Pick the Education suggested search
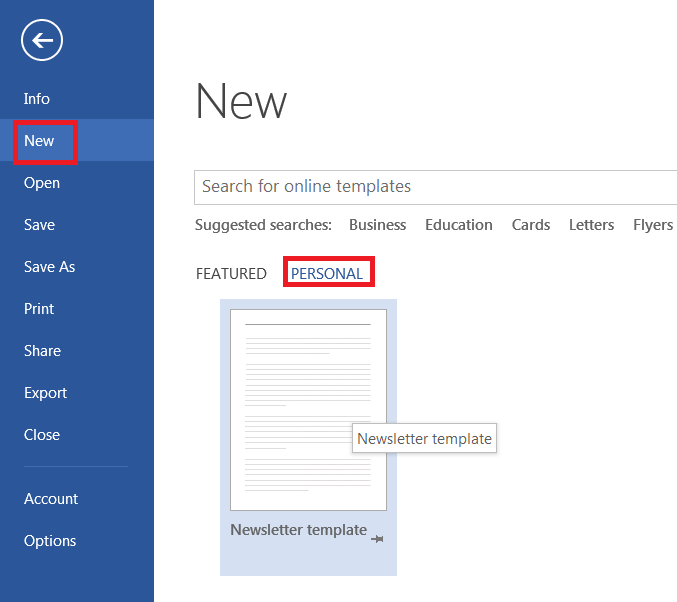The width and height of the screenshot is (677, 602). pos(458,225)
